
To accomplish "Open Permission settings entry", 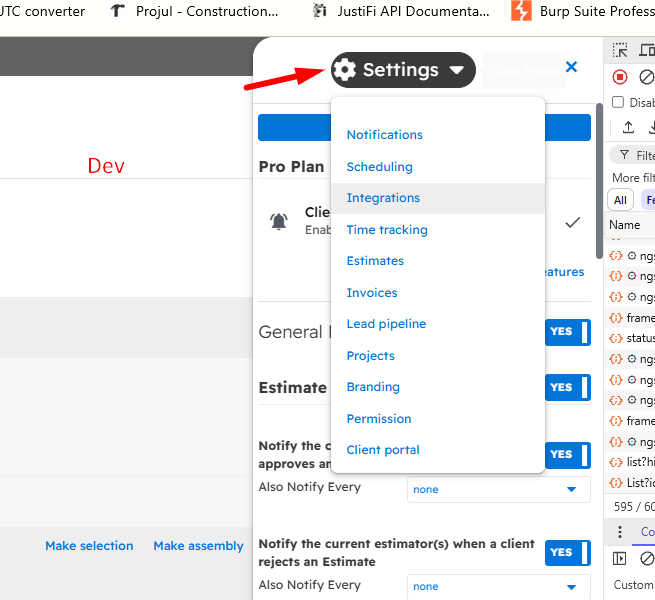I will (x=379, y=419).
